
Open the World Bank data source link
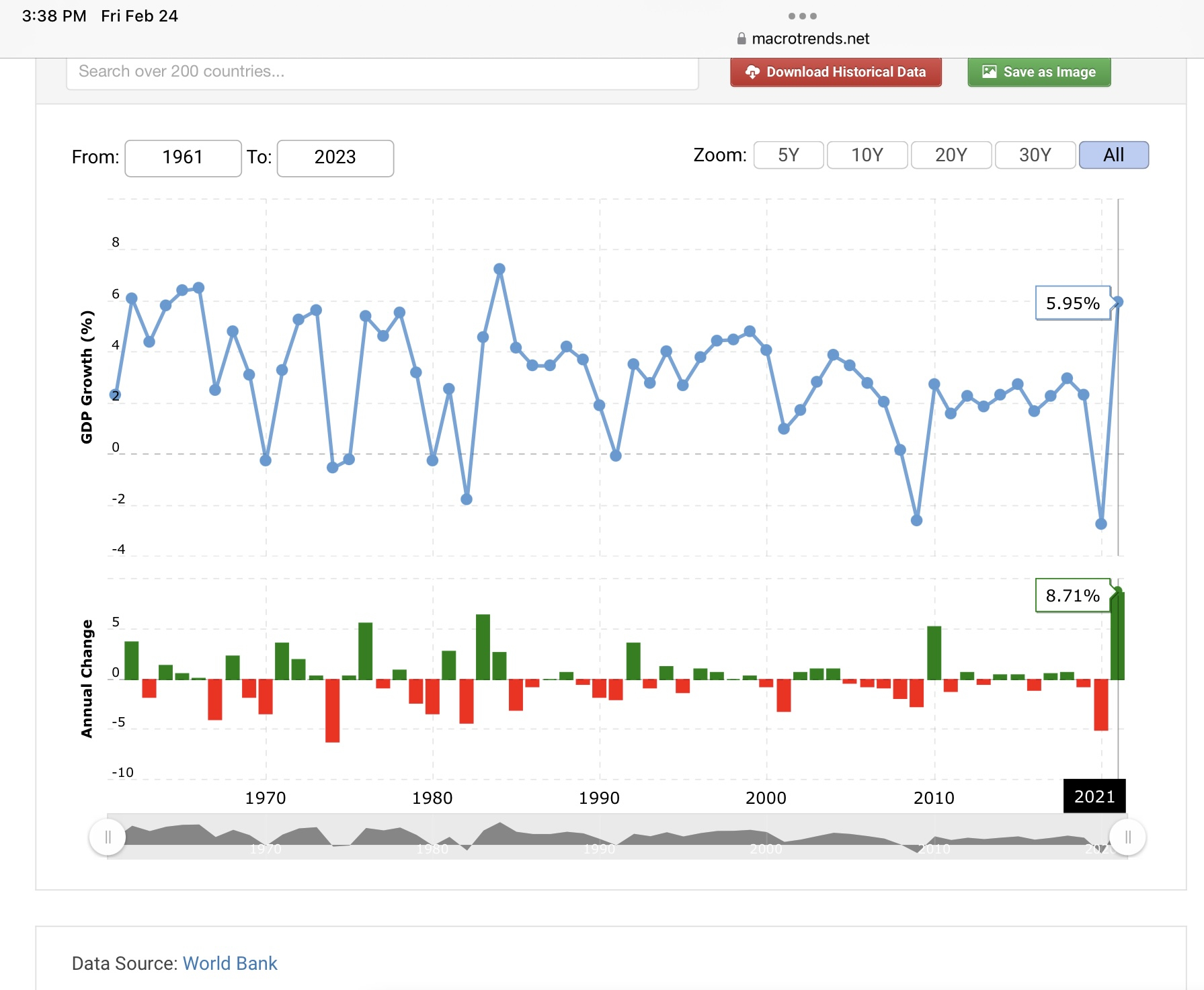click(x=230, y=963)
